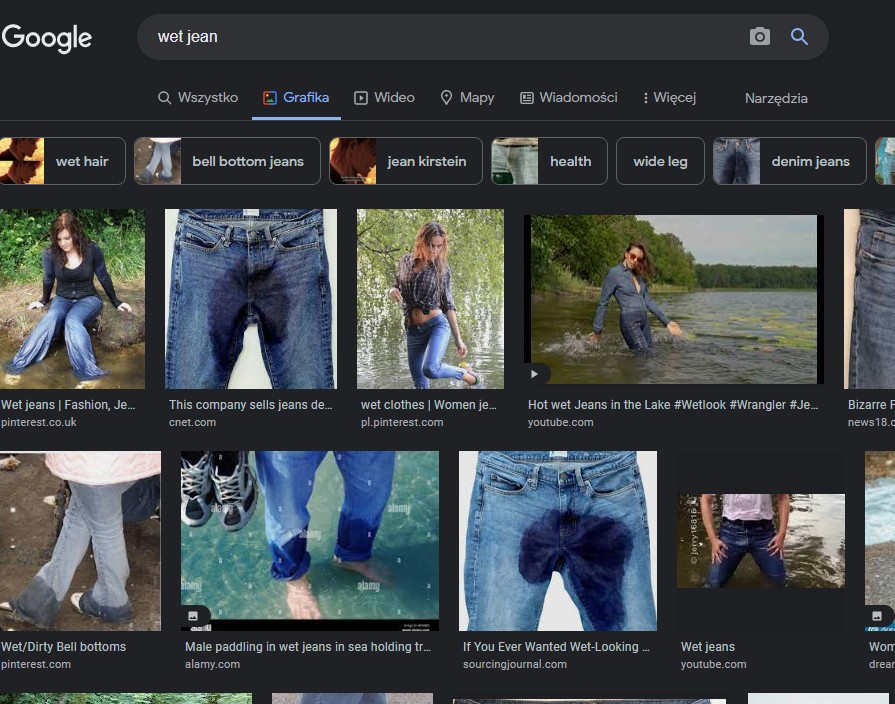Select the health suggestion chip
This screenshot has width=895, height=704.
pos(549,161)
